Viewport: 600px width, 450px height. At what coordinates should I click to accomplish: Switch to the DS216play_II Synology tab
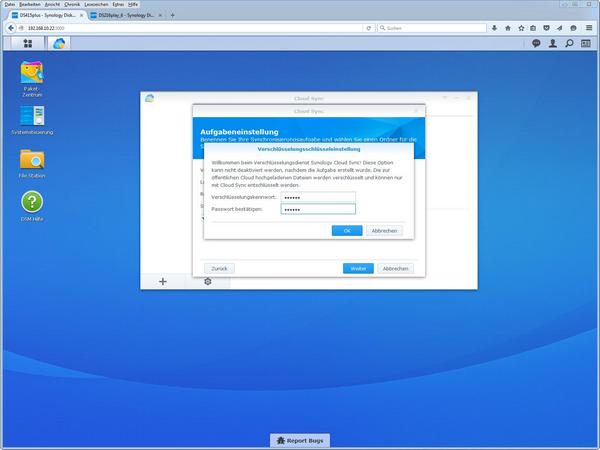pos(126,15)
